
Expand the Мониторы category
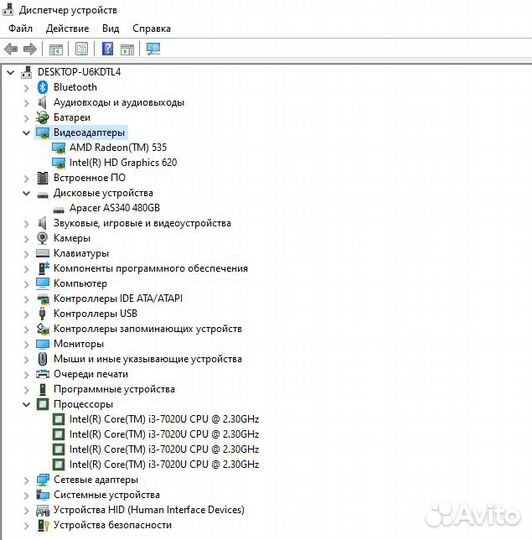pyautogui.click(x=27, y=344)
